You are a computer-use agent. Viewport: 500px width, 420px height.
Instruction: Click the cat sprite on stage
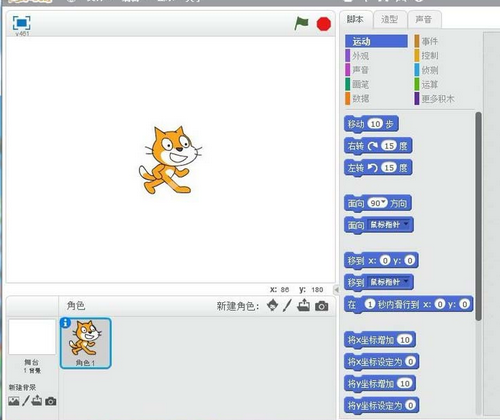(170, 160)
